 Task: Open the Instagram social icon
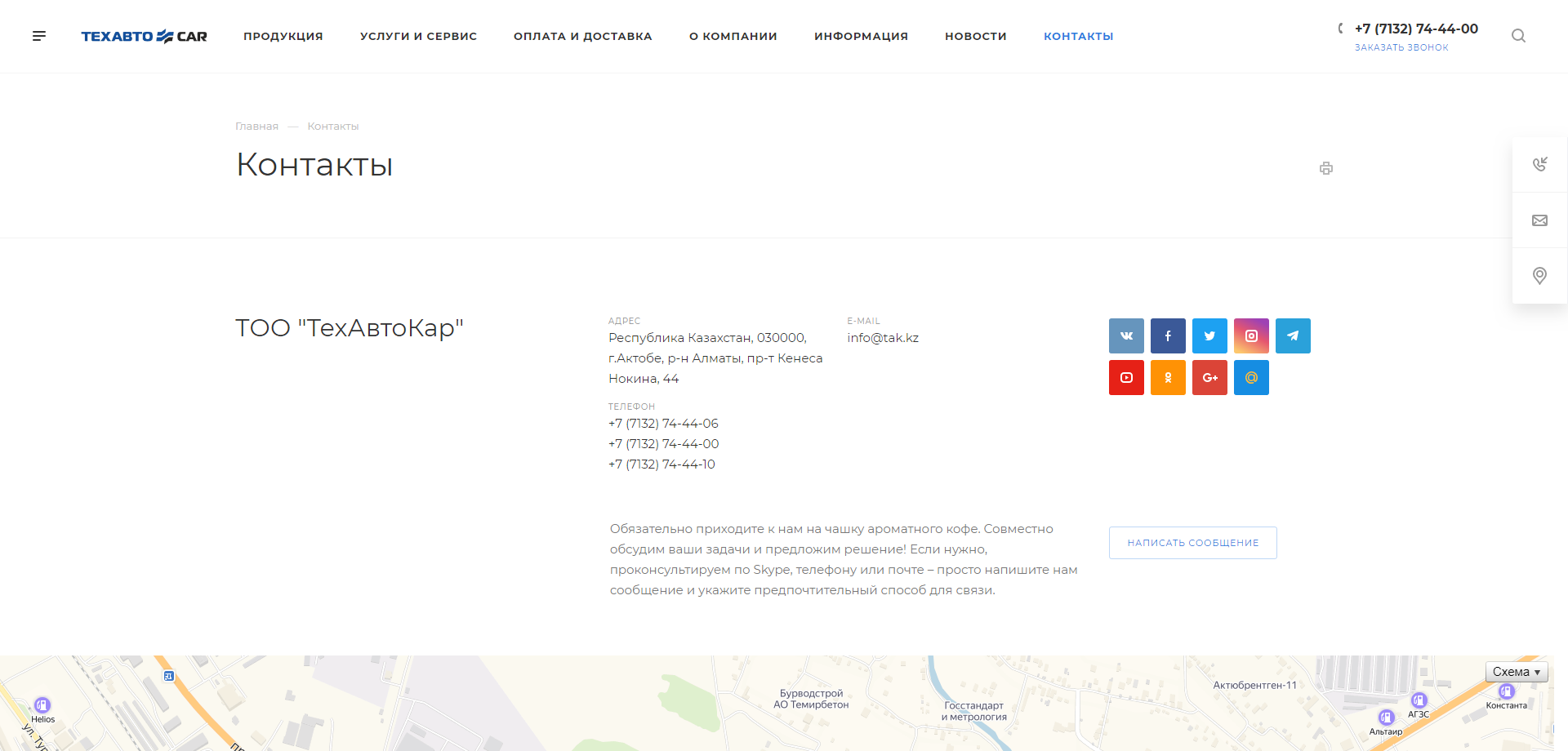1251,336
